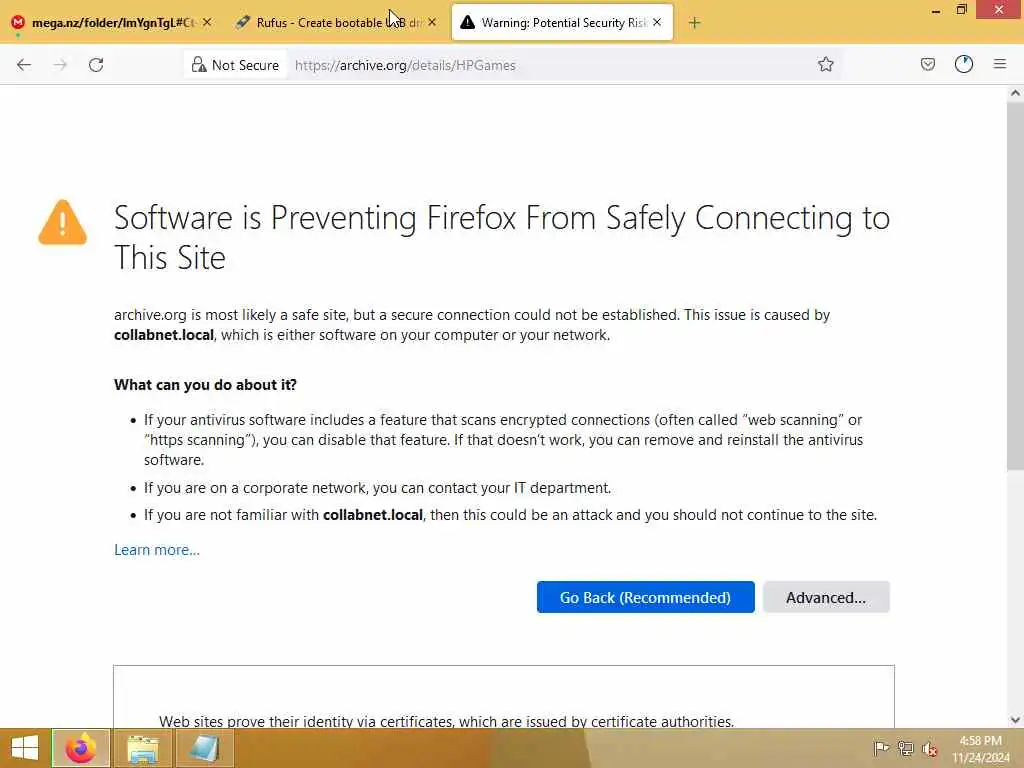The image size is (1024, 768).
Task: Open the Firefox account icon
Action: (x=963, y=64)
